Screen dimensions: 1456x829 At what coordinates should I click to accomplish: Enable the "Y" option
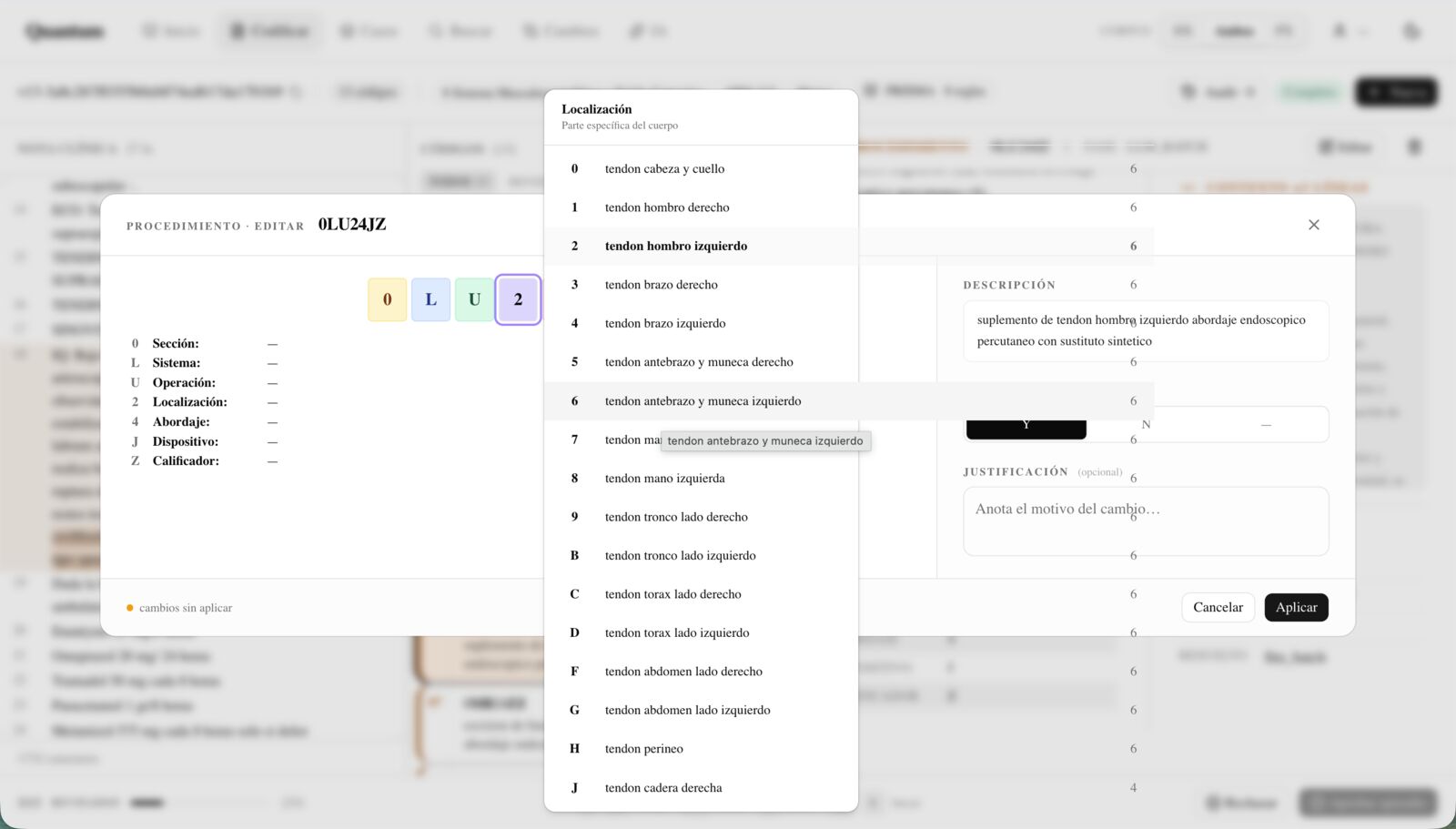pyautogui.click(x=1026, y=424)
